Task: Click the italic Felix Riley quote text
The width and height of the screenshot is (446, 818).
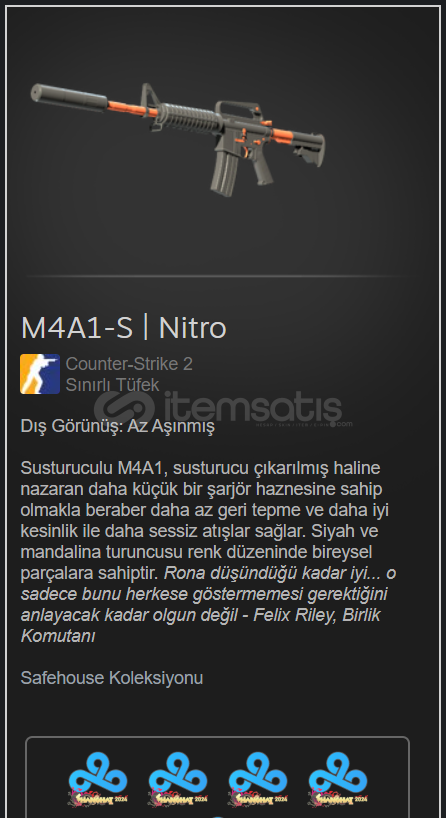Action: [x=208, y=604]
